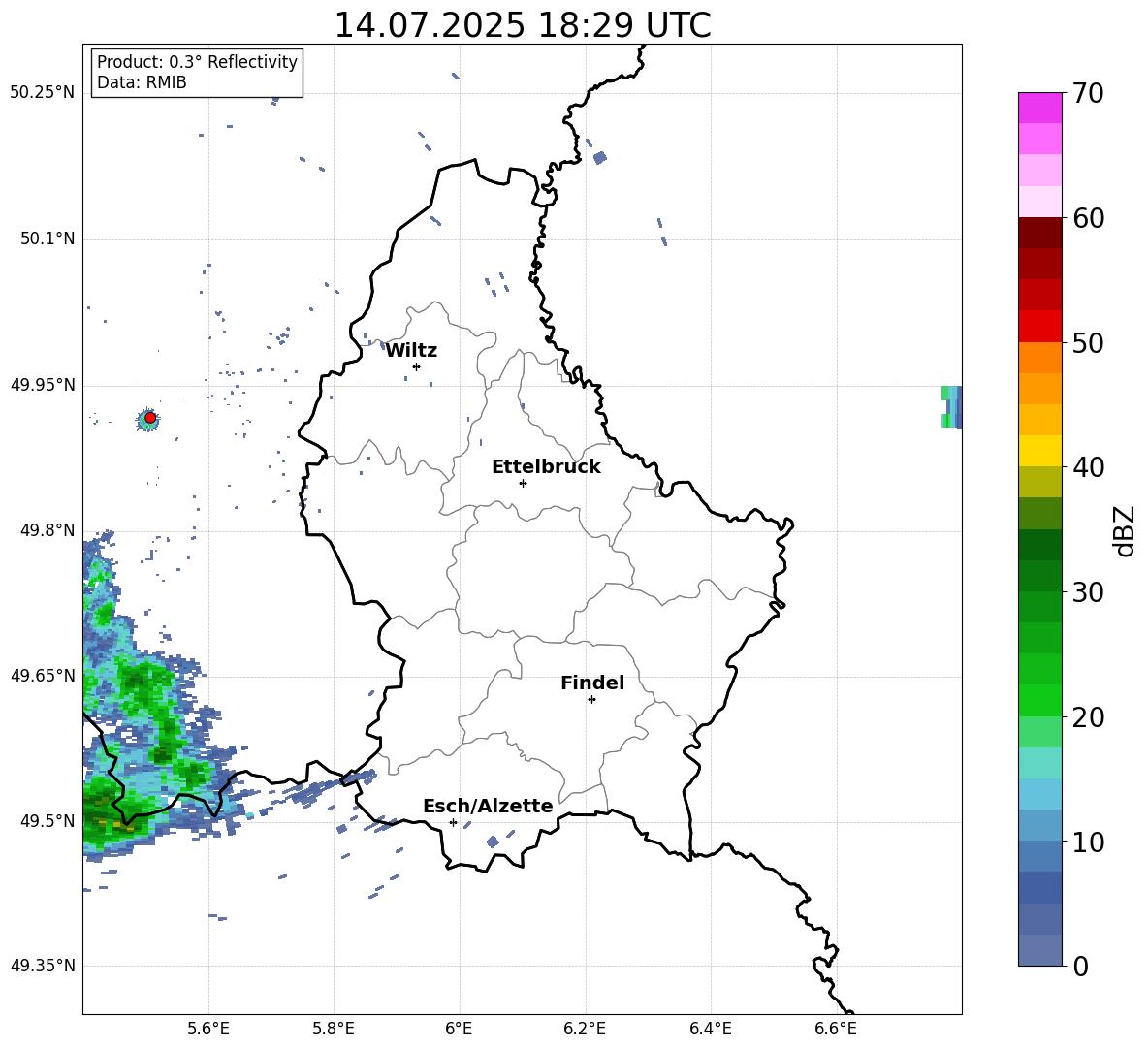This screenshot has width=1148, height=1048.
Task: Click the 6.2°E longitude label
Action: pyautogui.click(x=585, y=1029)
